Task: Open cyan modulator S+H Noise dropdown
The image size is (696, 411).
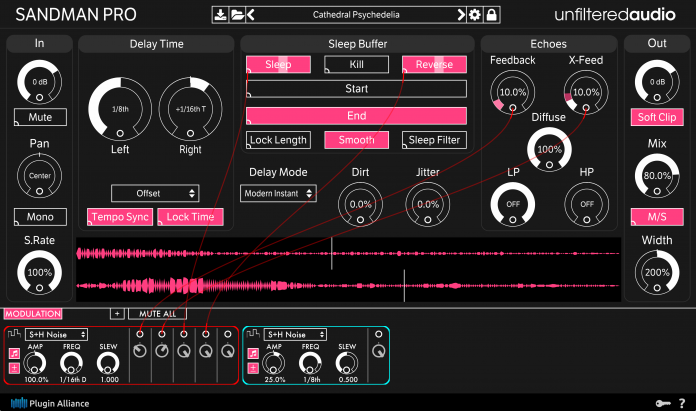Action: (295, 335)
